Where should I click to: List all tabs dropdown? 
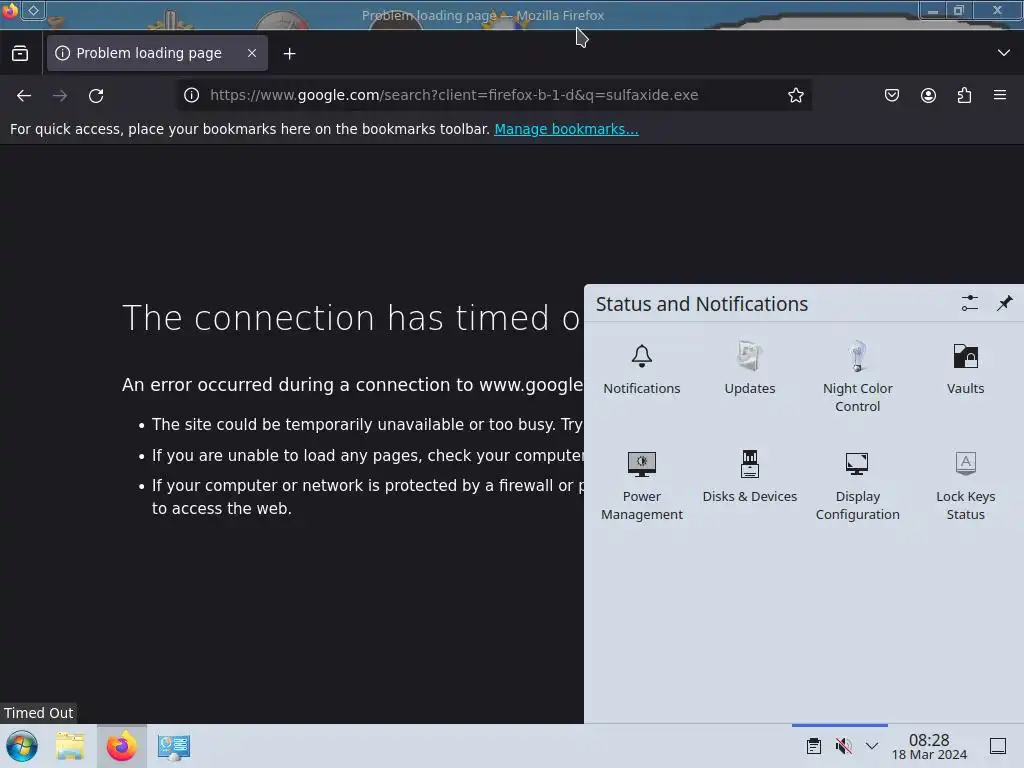point(1004,53)
